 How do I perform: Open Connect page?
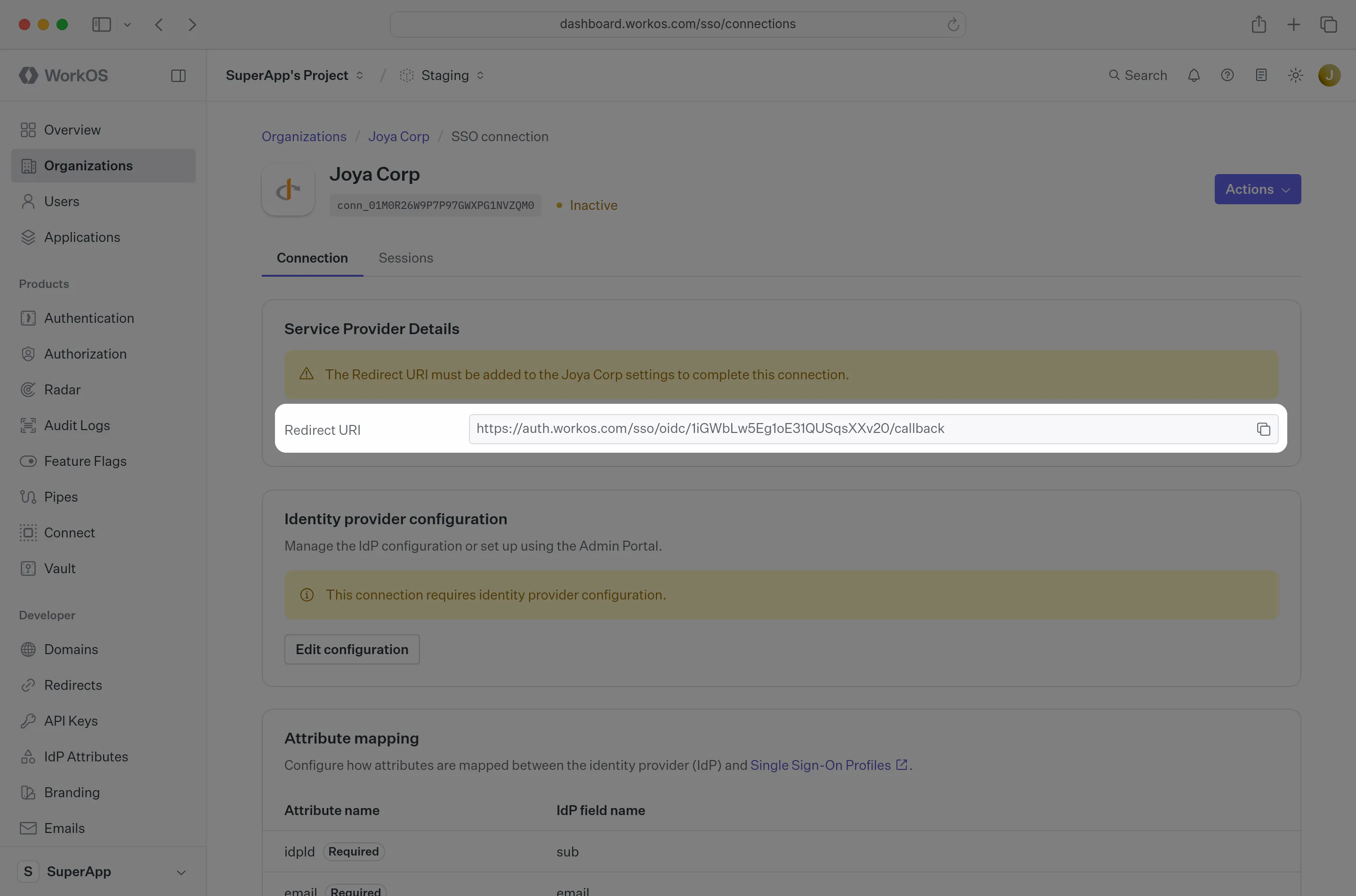(x=104, y=533)
